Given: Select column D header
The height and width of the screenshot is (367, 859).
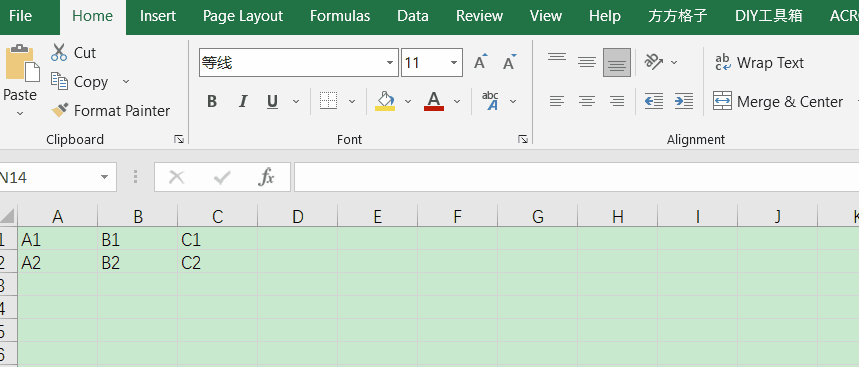Looking at the screenshot, I should [x=297, y=217].
